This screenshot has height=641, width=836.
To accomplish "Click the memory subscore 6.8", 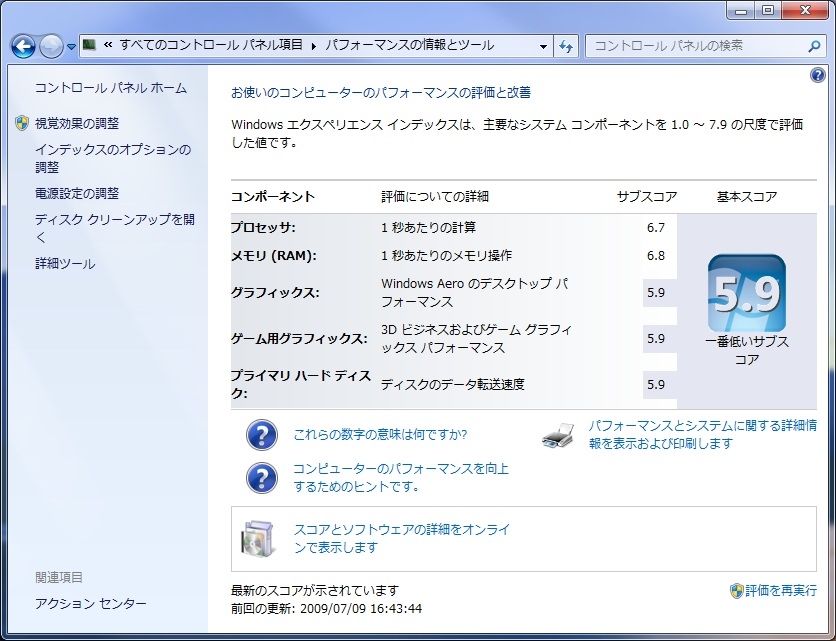I will click(x=656, y=256).
